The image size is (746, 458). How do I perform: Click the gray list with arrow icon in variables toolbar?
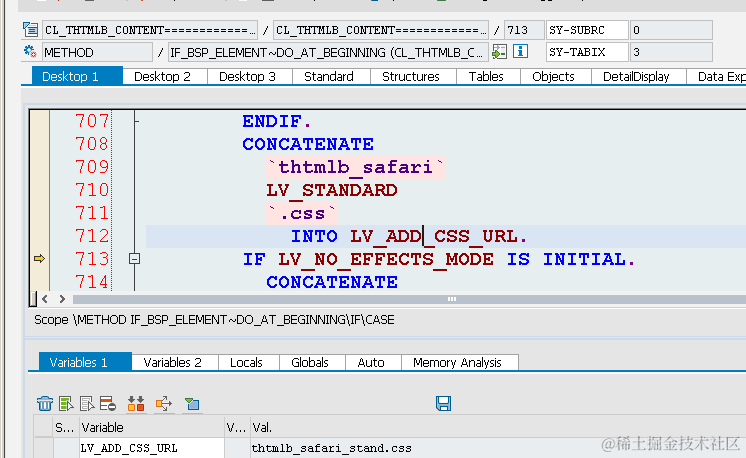pos(87,404)
